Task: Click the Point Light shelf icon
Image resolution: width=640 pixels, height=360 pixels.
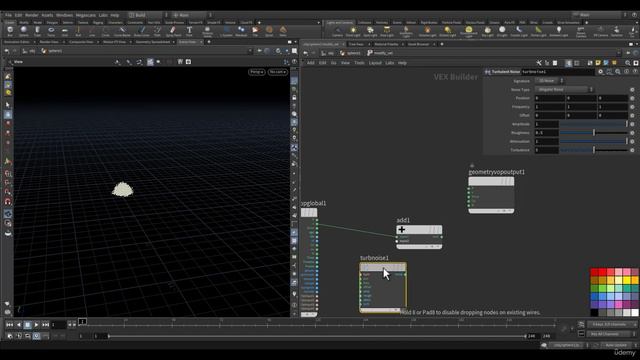Action: pyautogui.click(x=353, y=31)
